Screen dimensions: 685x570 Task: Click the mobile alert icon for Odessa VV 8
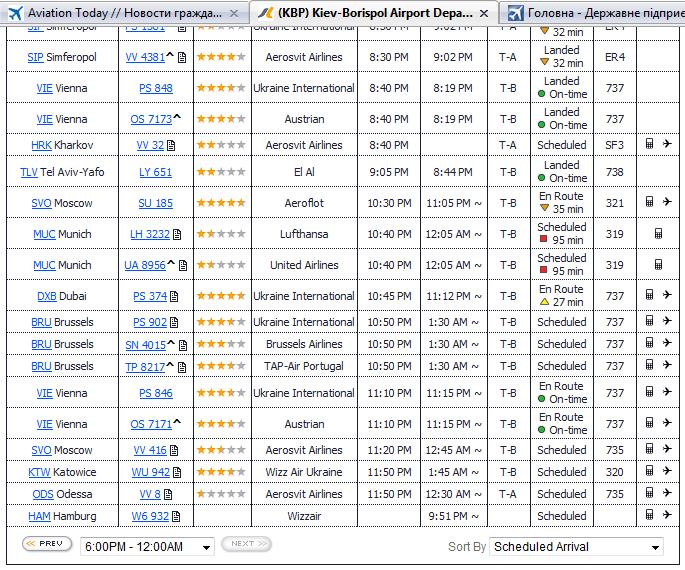coord(649,493)
